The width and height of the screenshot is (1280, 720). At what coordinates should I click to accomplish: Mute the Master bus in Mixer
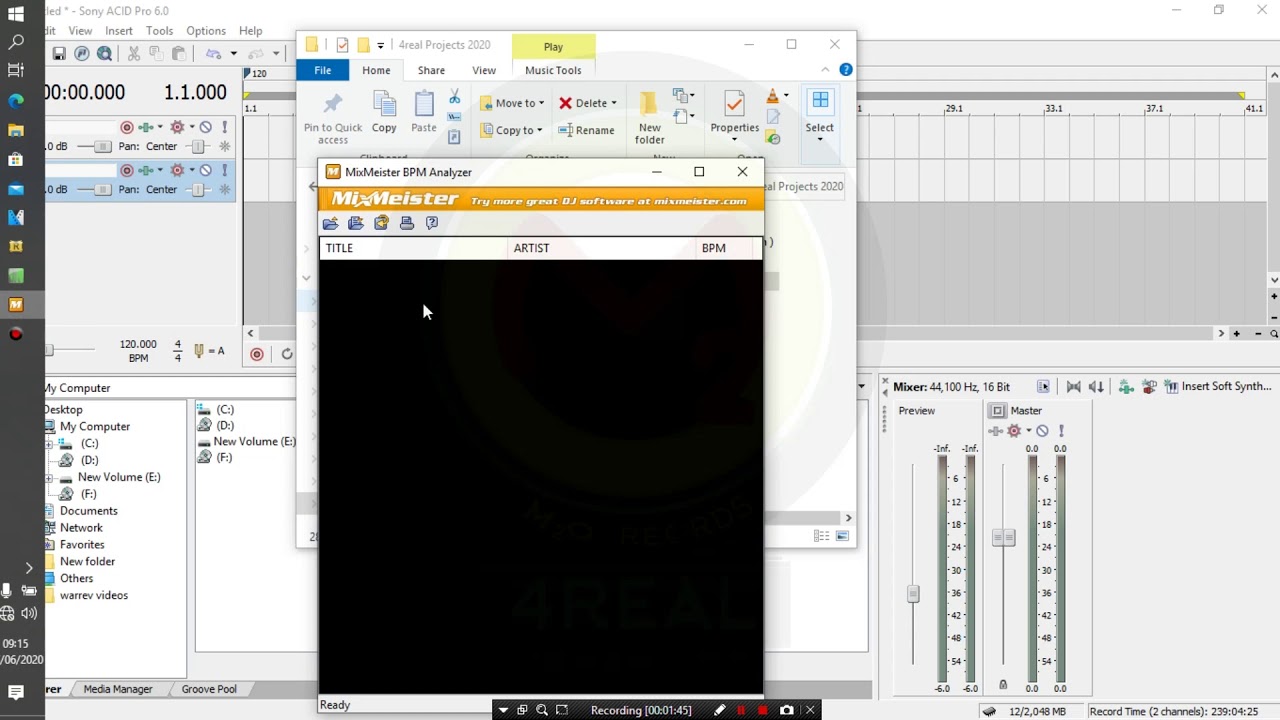[1042, 431]
